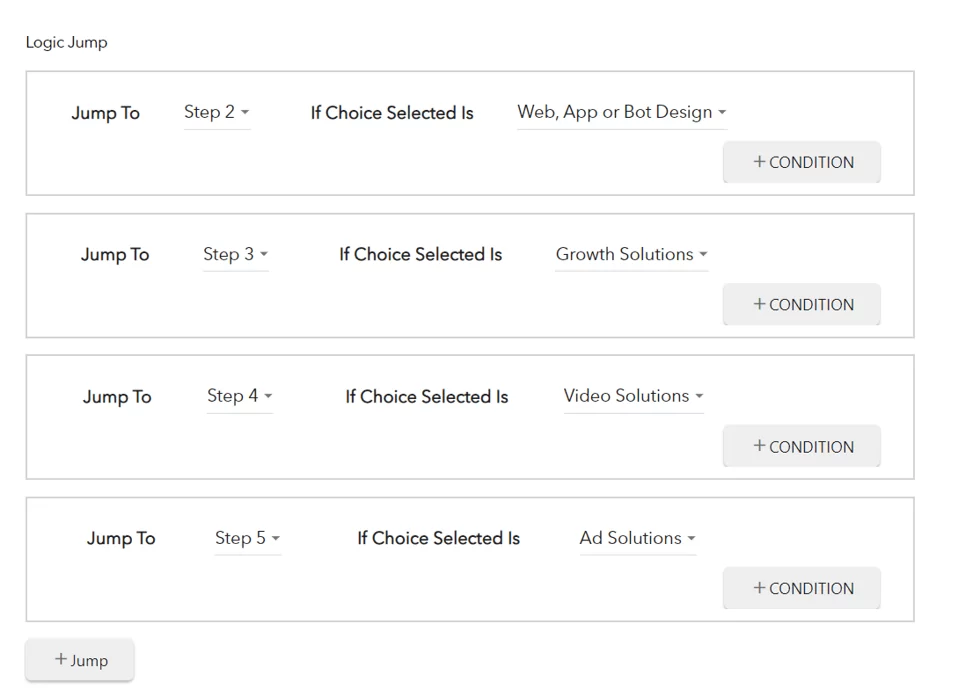Screen dimensions: 980x700
Task: Expand the 'Video Solutions' choice selector
Action: click(x=633, y=396)
